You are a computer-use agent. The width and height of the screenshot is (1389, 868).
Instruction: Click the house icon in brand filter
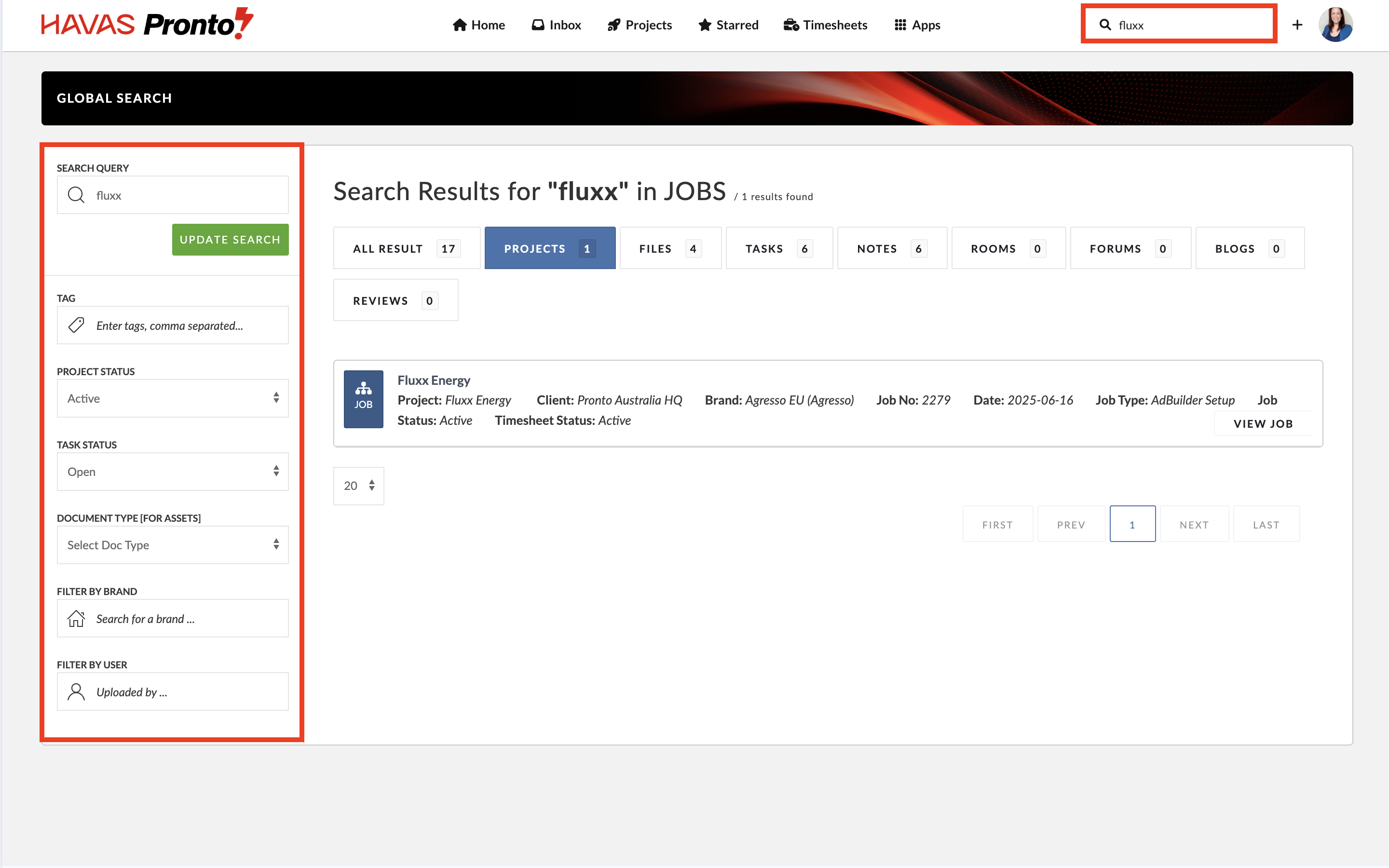pyautogui.click(x=76, y=618)
